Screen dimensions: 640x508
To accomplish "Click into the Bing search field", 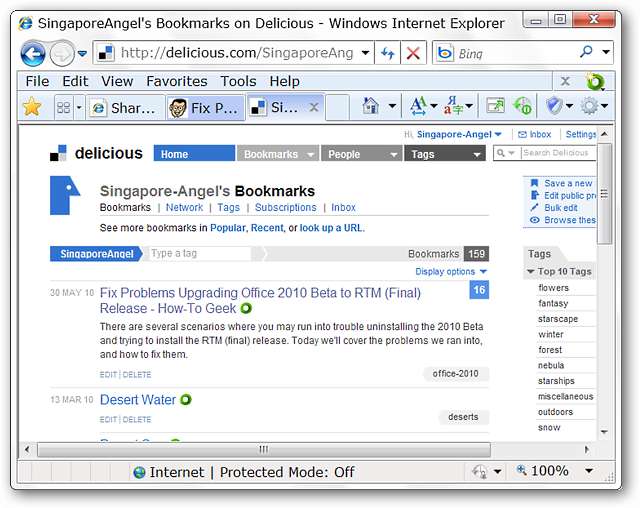I will 514,53.
